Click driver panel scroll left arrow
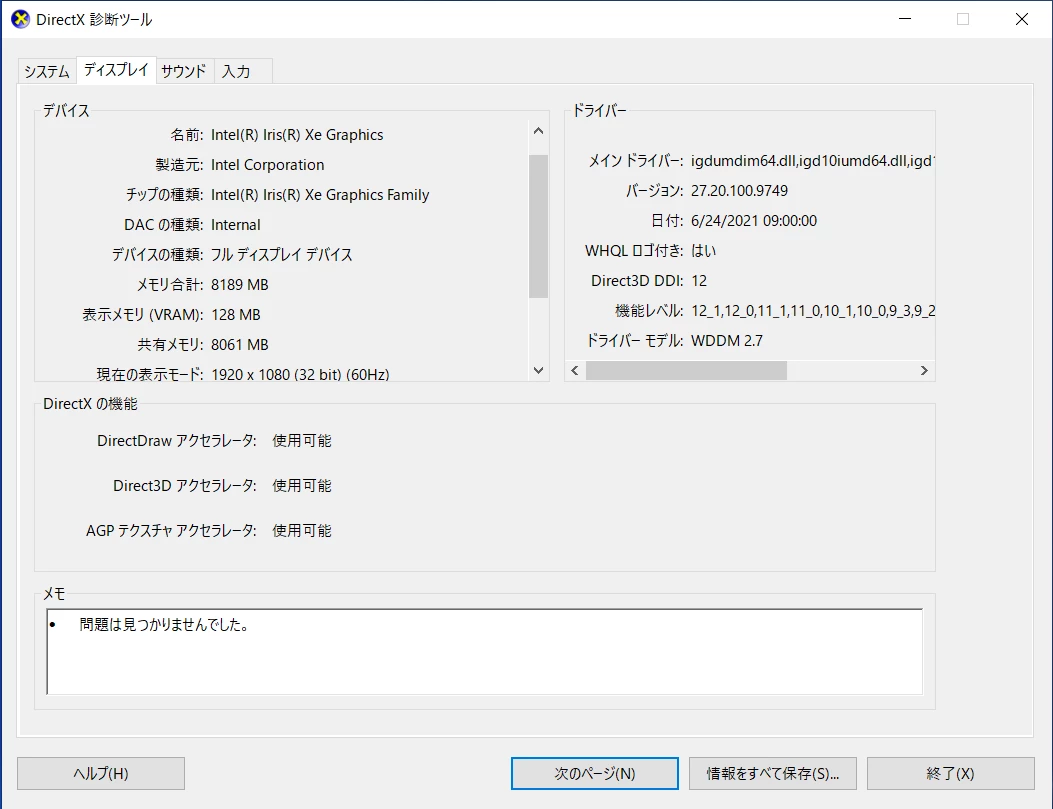 (575, 371)
